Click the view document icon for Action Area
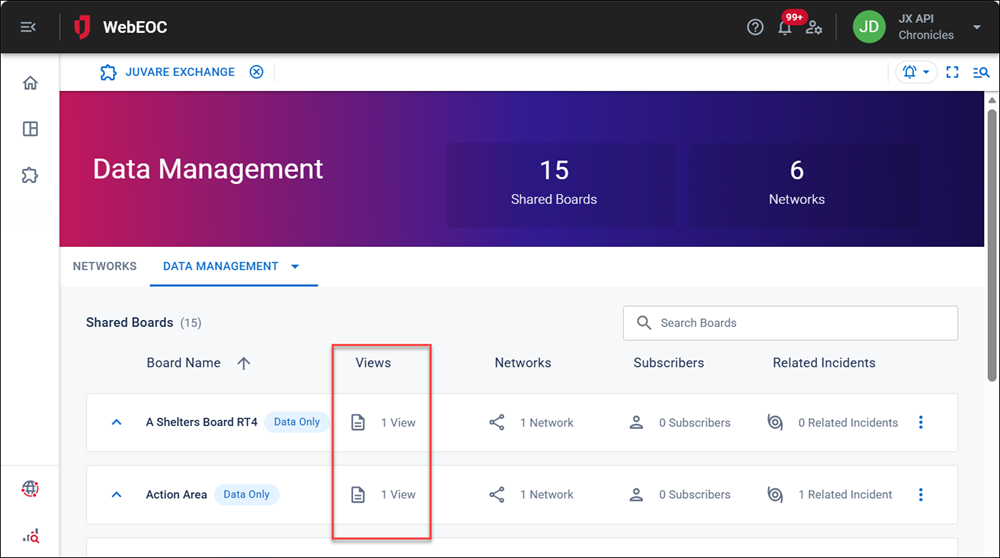Viewport: 1000px width, 558px height. click(x=358, y=494)
